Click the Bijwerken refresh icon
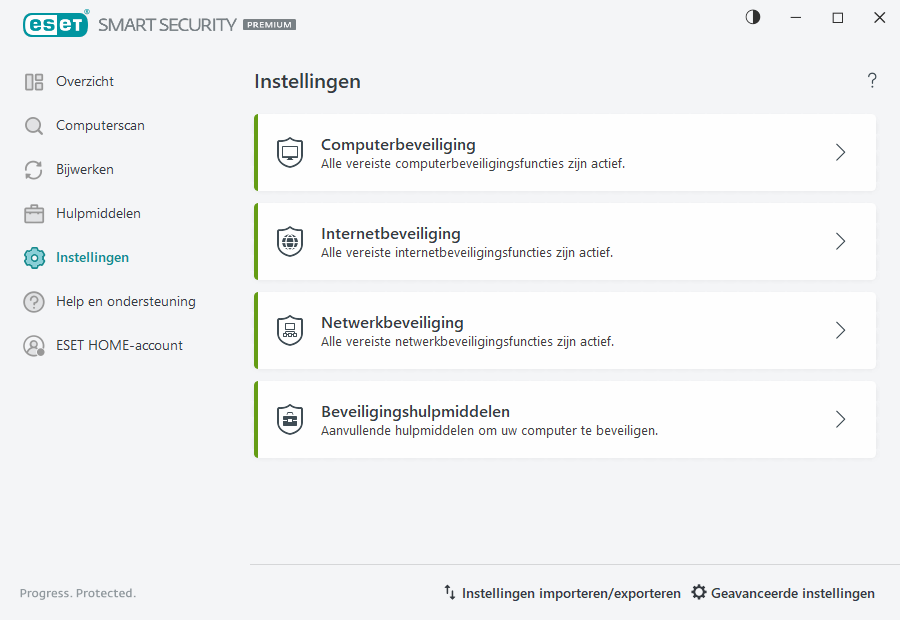900x620 pixels. (33, 169)
